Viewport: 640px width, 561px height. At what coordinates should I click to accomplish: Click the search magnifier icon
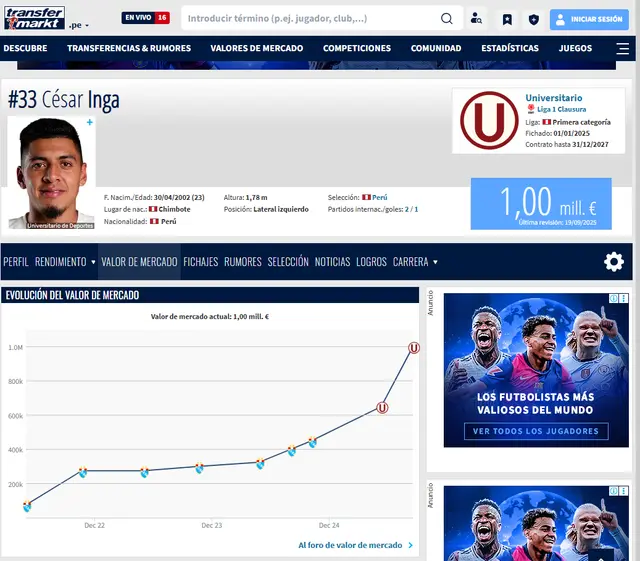click(447, 18)
